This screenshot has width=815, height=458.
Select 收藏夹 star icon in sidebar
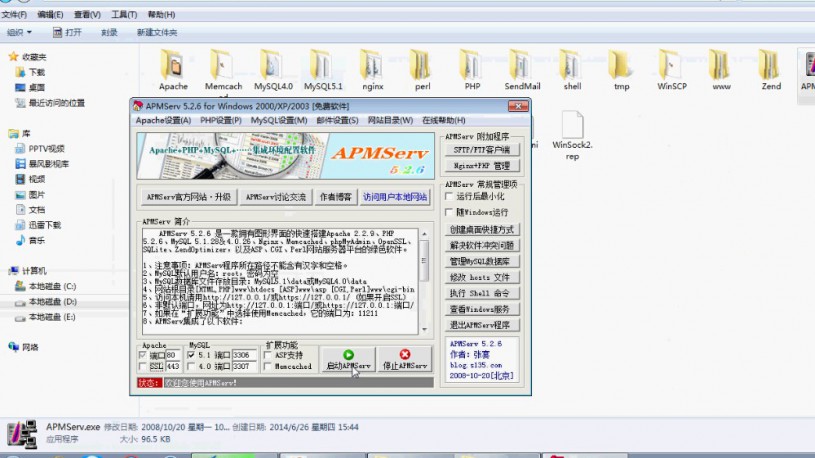click(13, 56)
